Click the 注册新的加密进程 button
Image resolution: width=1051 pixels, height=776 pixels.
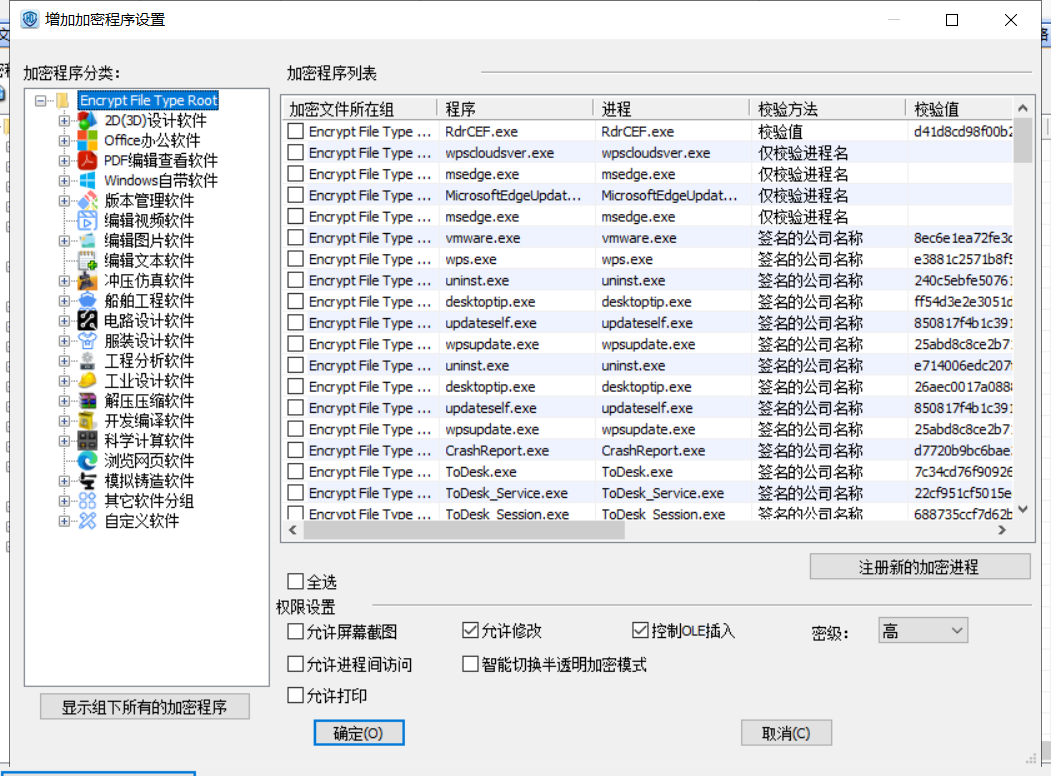pos(919,567)
